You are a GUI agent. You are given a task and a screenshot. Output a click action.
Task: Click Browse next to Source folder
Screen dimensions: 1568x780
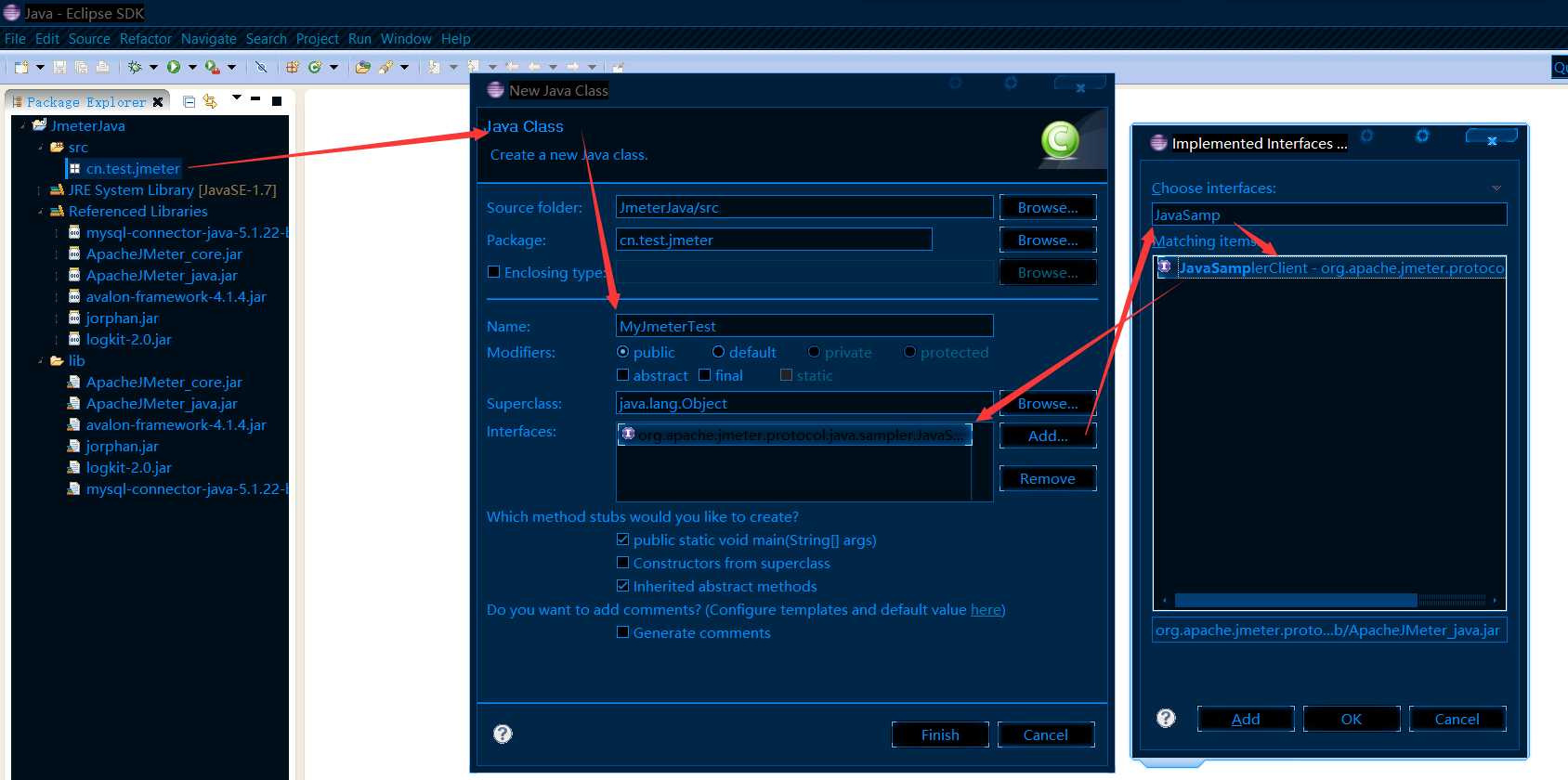[1048, 207]
